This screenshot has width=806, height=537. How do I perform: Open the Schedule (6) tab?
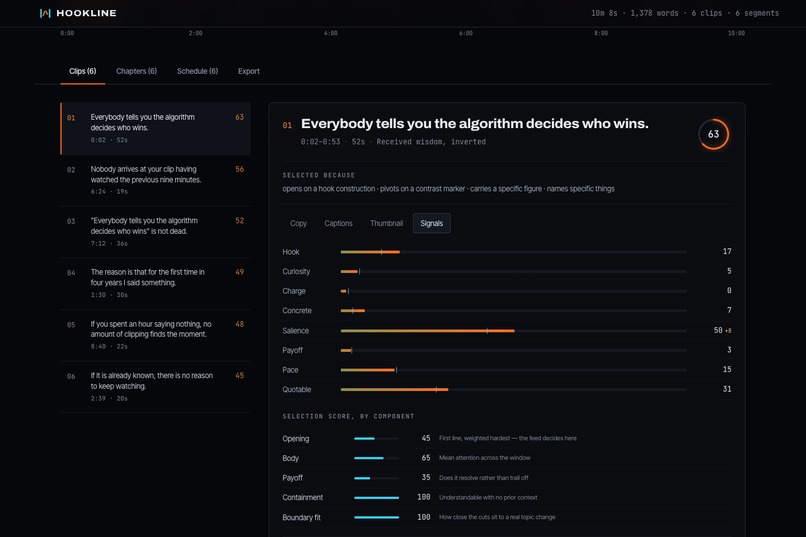[x=197, y=71]
